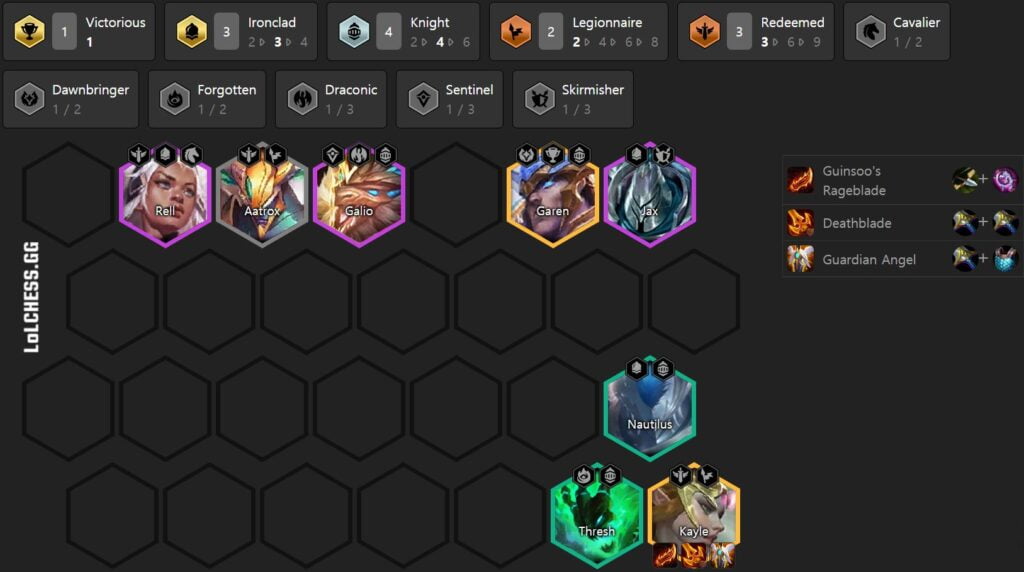Select the Aatrox champion hexagon
Screen dimensions: 1024x572
pos(262,195)
